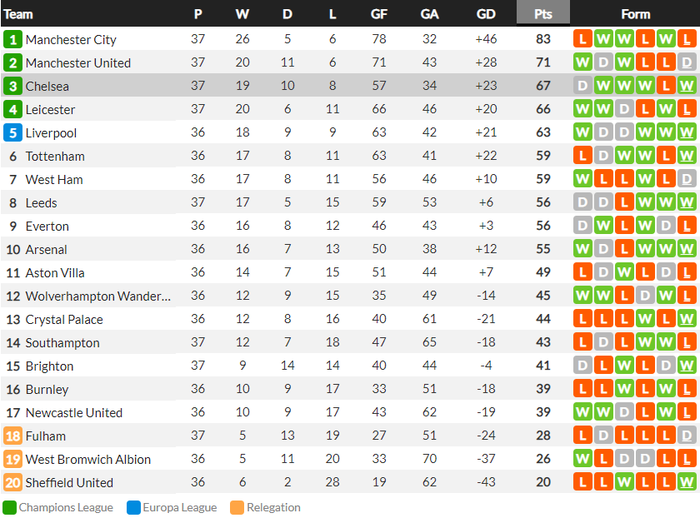Sort the table by Pts column
Screen dimensions: 700x518
point(543,14)
